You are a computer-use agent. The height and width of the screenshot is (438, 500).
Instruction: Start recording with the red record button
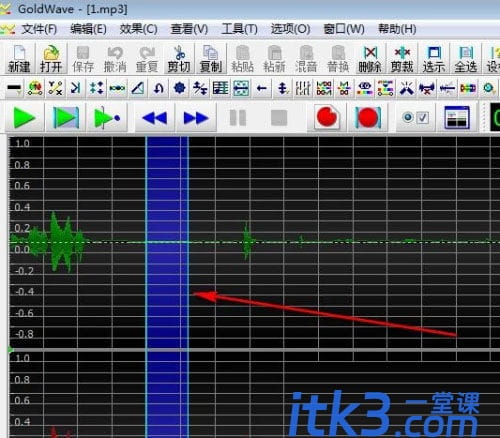[x=327, y=118]
